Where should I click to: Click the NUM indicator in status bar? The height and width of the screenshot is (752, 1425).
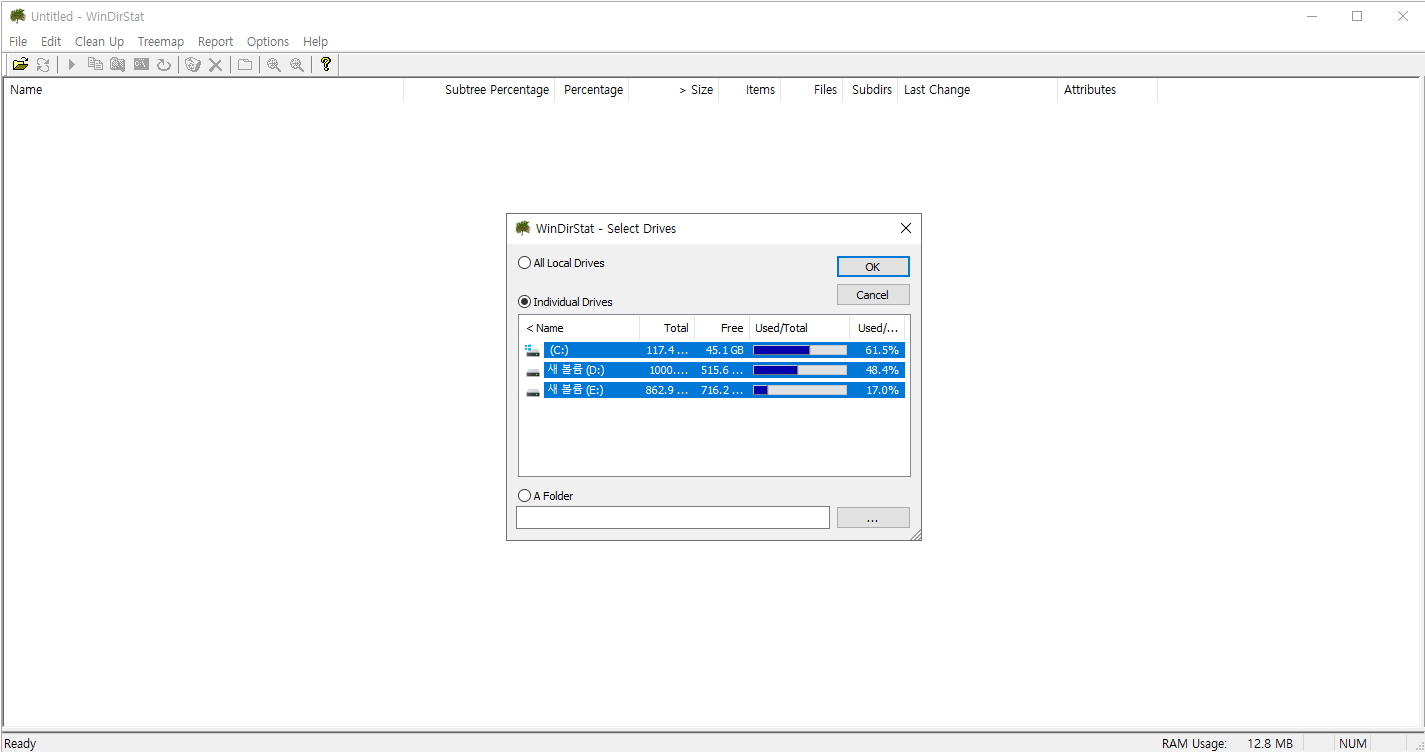(1353, 743)
